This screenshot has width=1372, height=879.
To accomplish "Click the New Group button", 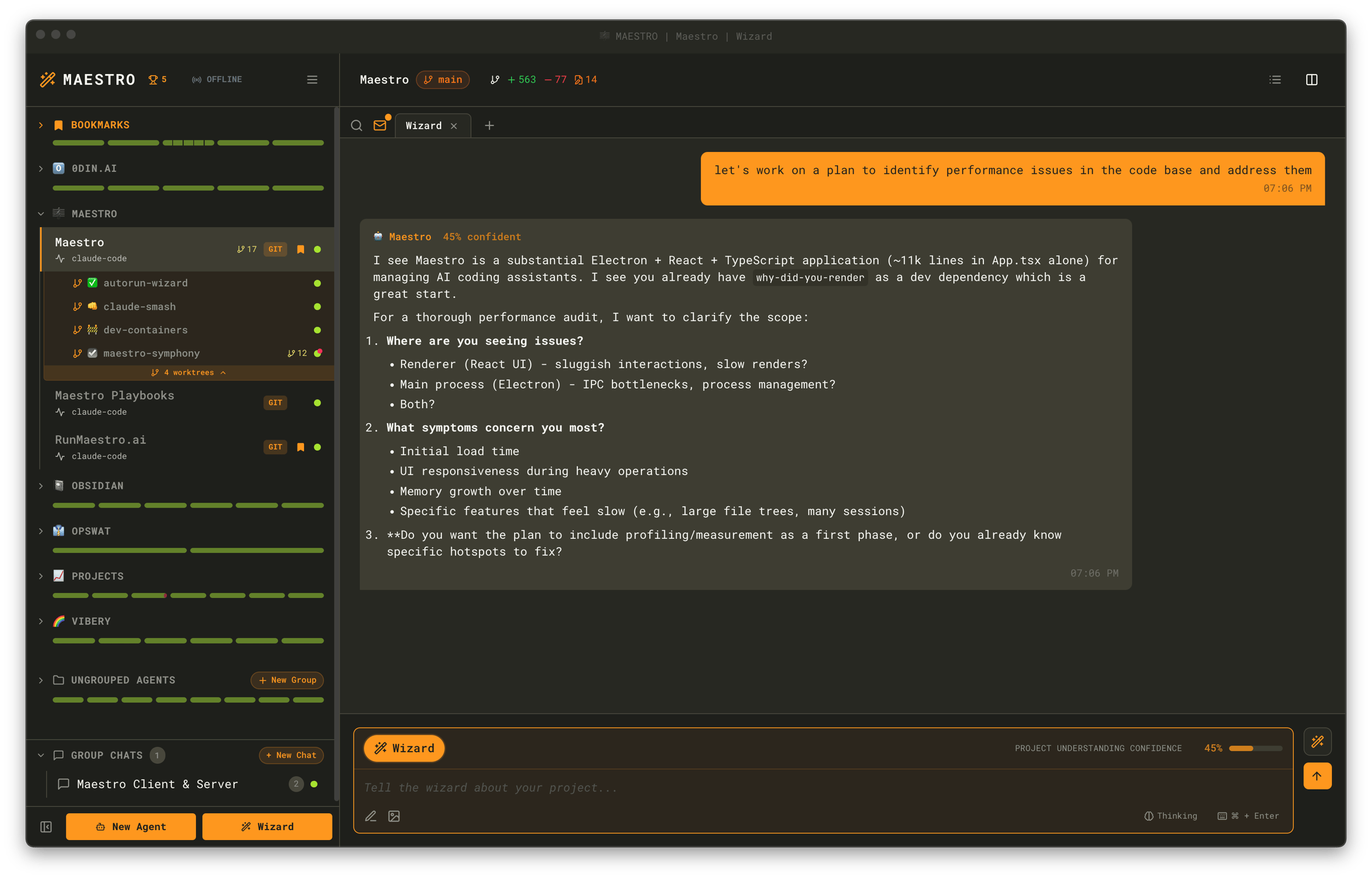I will click(x=287, y=680).
